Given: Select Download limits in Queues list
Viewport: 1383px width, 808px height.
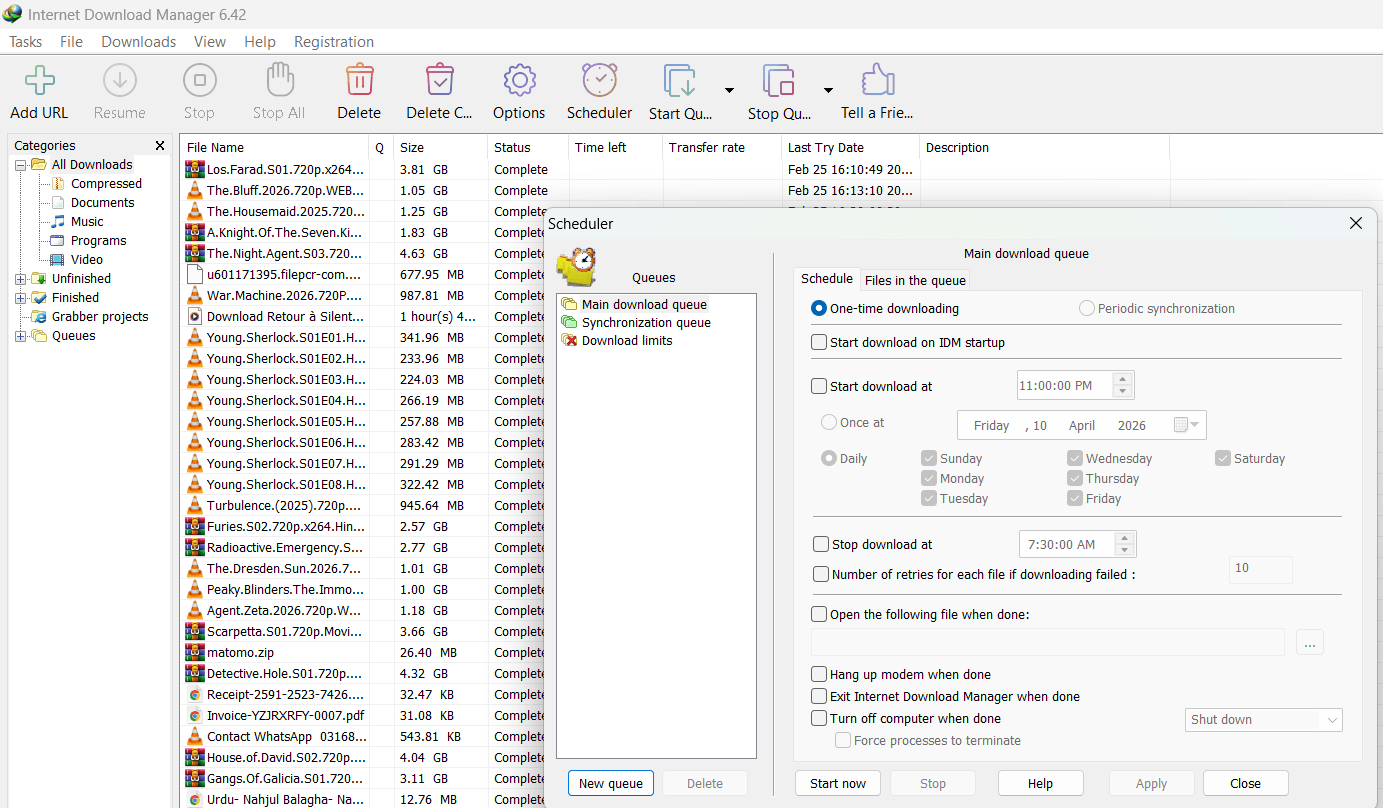Looking at the screenshot, I should tap(627, 340).
